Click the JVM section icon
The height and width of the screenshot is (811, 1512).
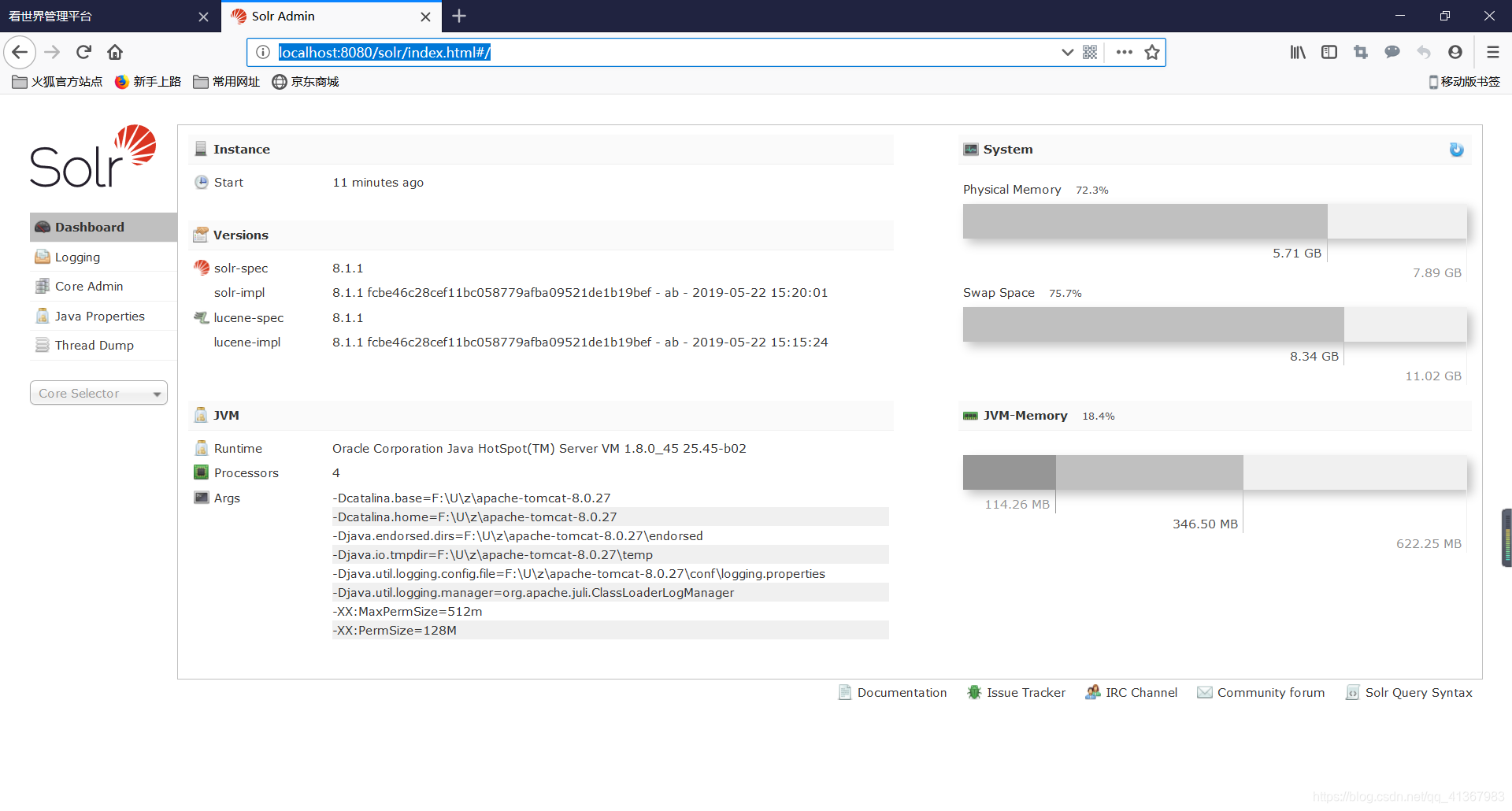point(201,415)
